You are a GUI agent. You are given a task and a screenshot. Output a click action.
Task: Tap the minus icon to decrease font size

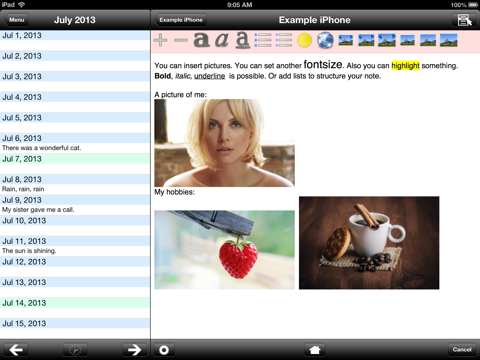click(x=181, y=40)
